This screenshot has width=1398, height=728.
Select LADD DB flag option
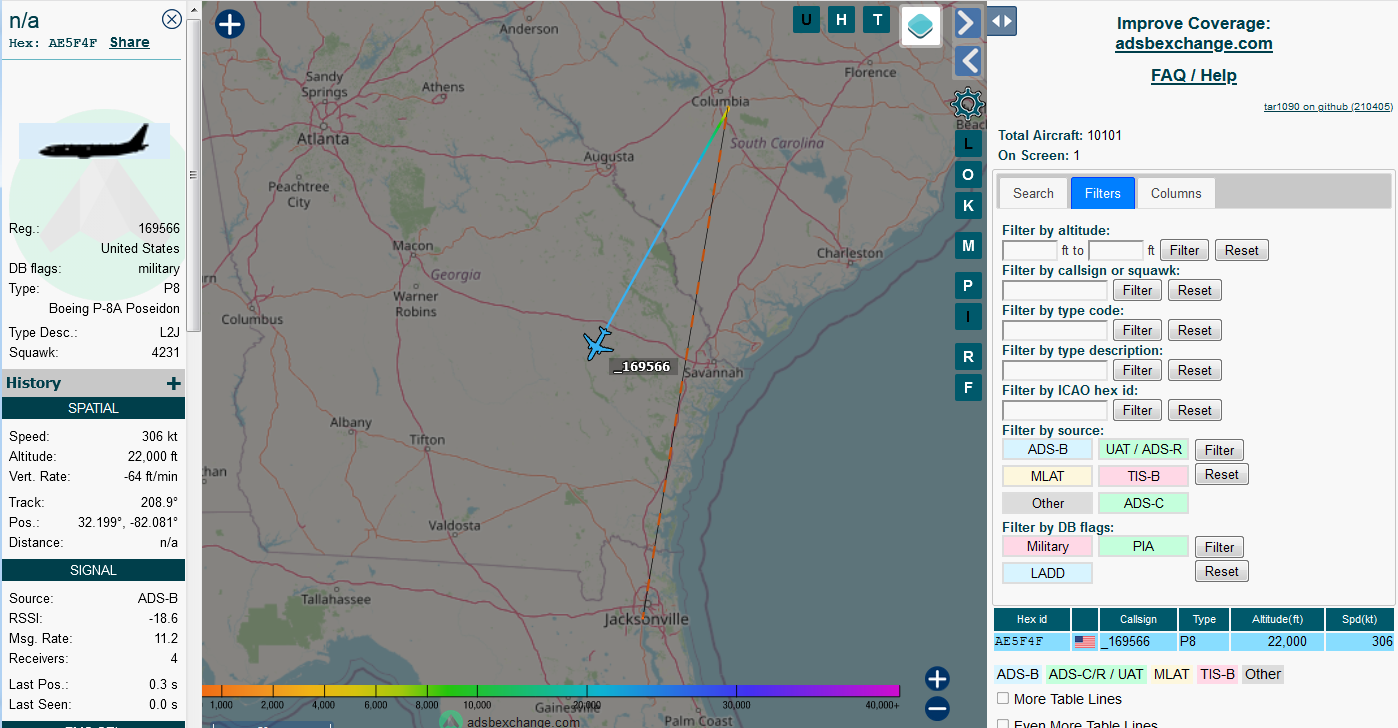click(1048, 573)
